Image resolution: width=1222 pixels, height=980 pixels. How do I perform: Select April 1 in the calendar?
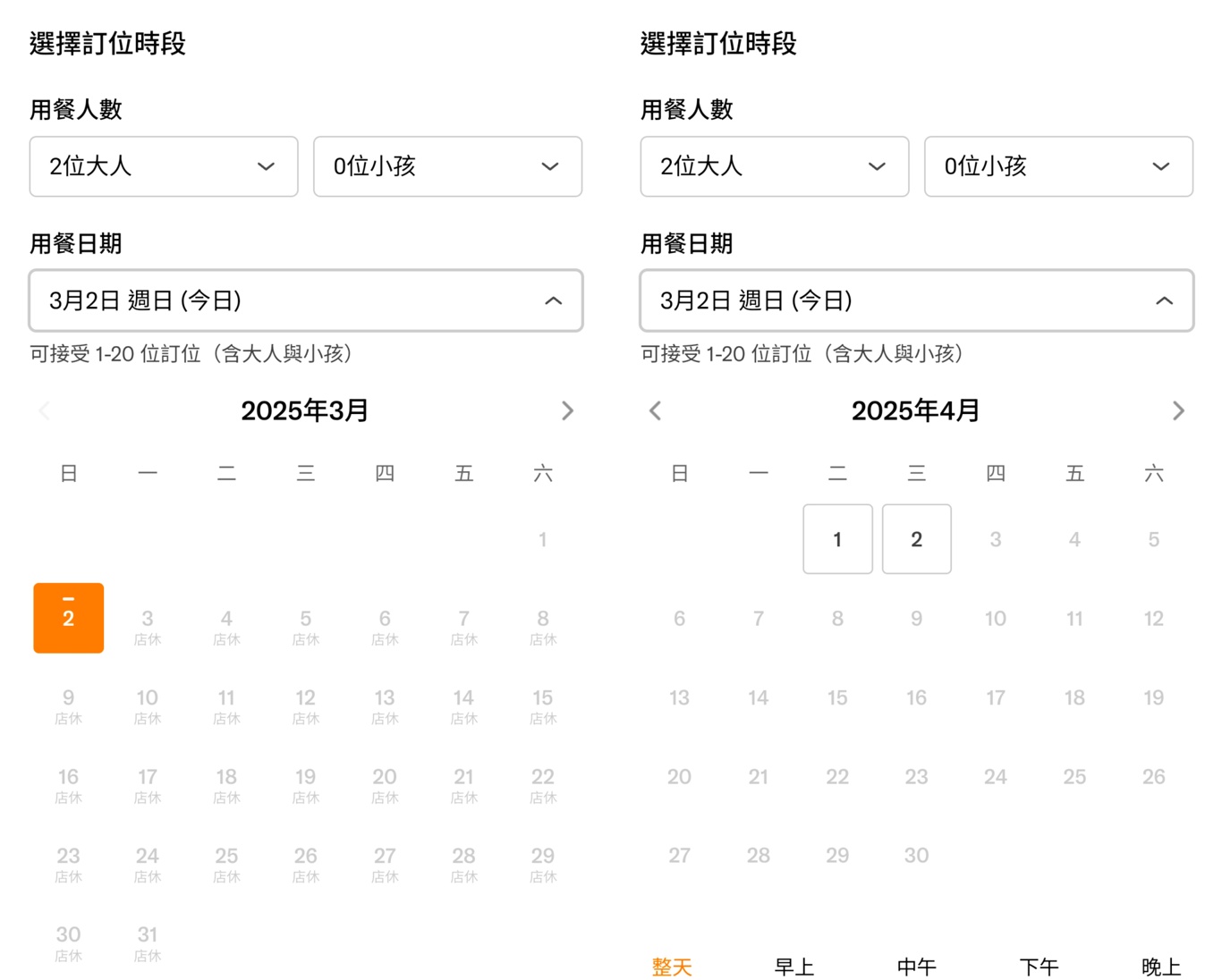837,539
